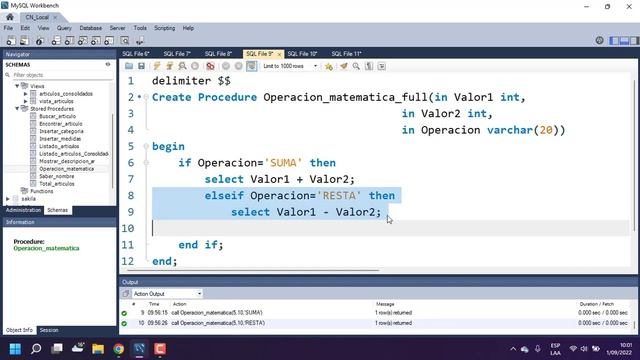Click the commit transaction icon

point(226,66)
